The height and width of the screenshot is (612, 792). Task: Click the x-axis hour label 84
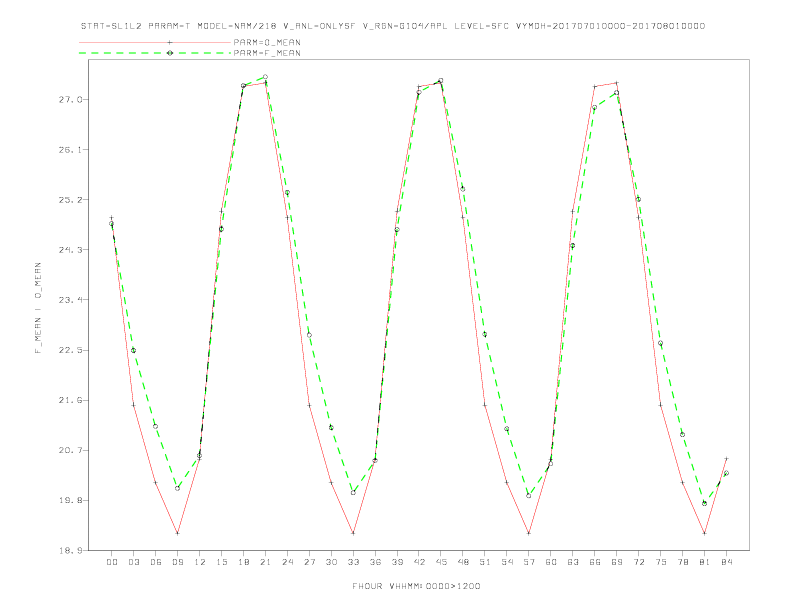726,562
